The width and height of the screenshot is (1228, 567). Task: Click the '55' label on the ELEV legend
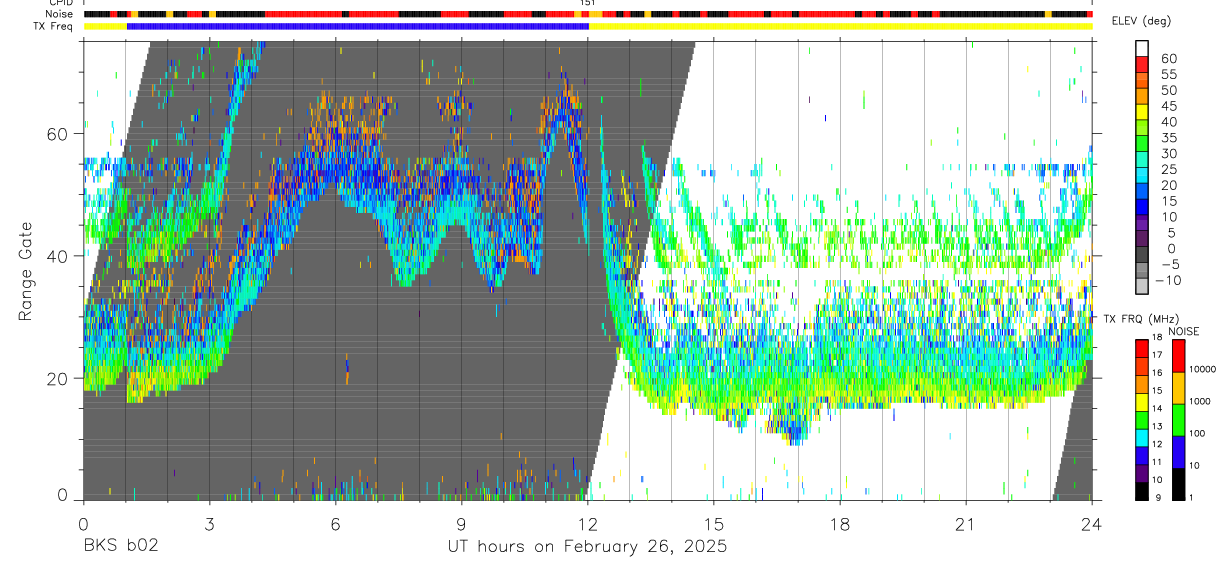(x=1169, y=75)
